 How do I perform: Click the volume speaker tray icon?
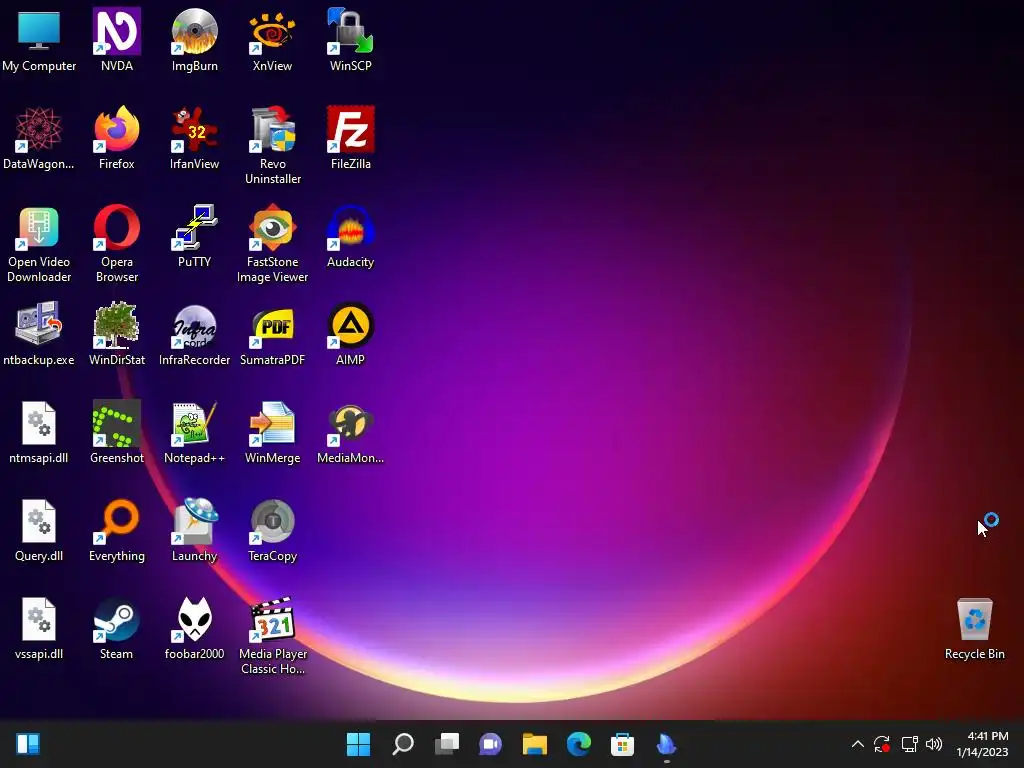934,744
